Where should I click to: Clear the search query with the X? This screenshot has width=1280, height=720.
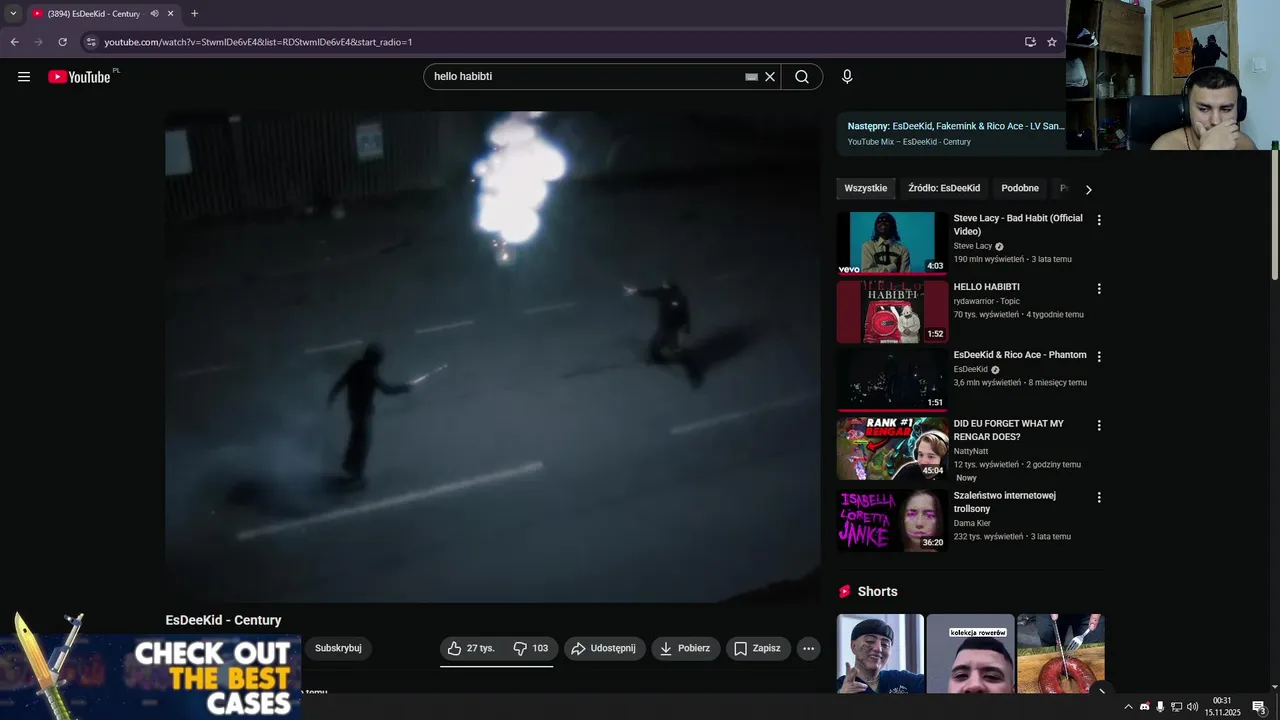770,77
